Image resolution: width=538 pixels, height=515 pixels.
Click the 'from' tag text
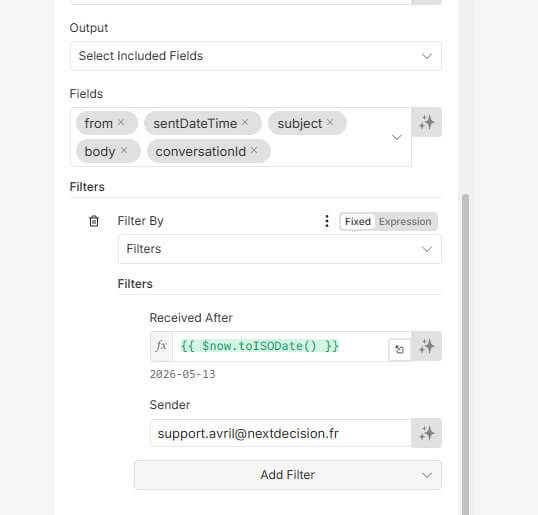tap(98, 124)
